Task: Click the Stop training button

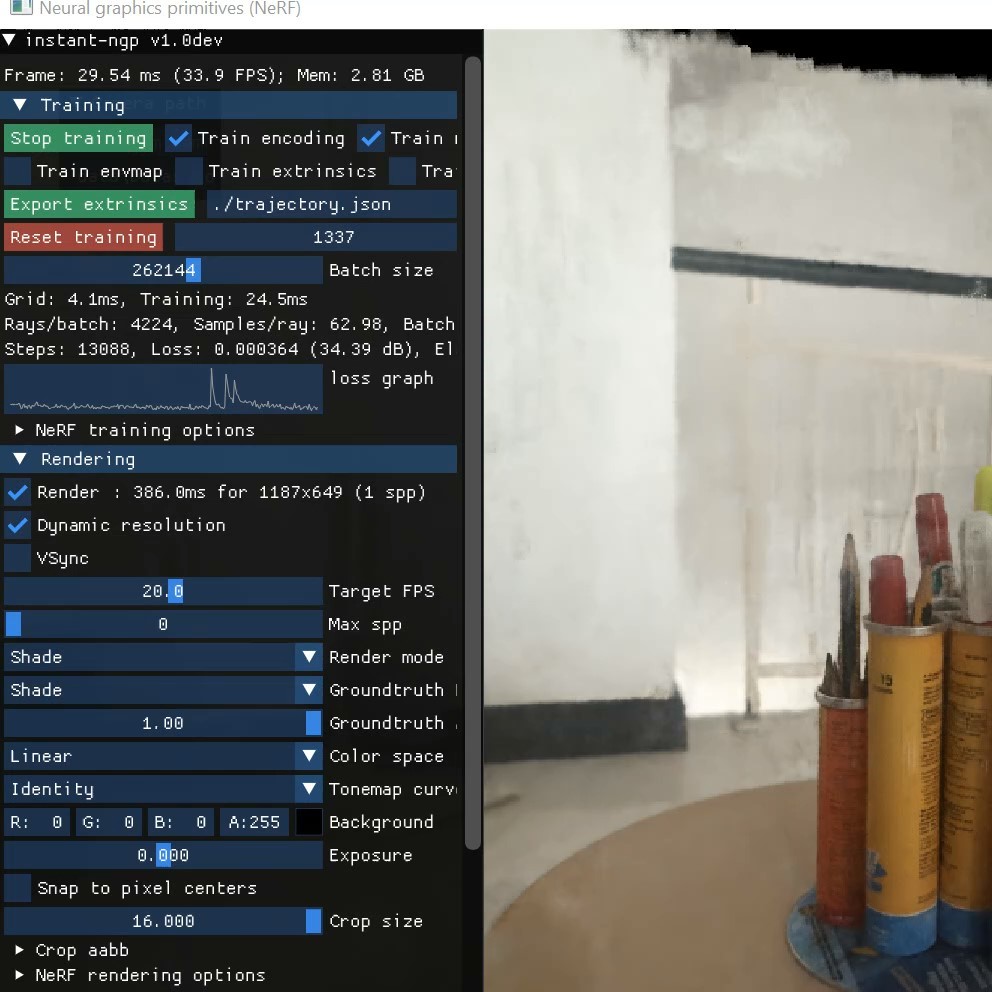Action: pos(78,138)
